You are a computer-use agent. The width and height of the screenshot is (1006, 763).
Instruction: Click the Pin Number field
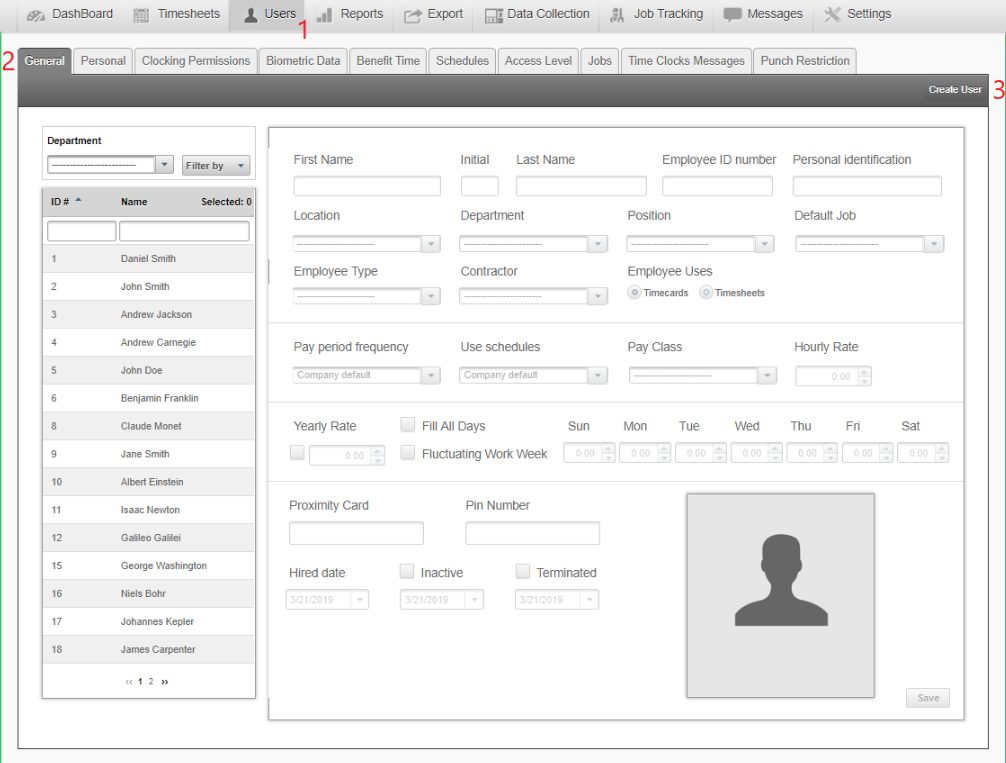(533, 533)
